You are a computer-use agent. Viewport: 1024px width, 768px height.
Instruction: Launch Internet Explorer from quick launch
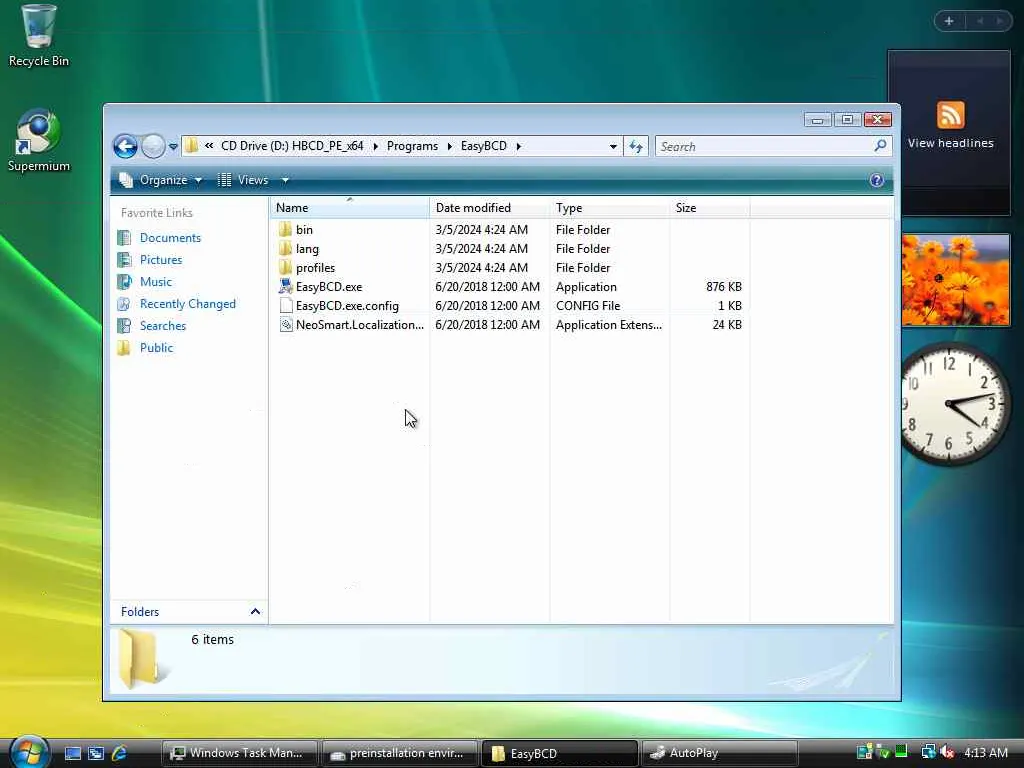tap(120, 753)
